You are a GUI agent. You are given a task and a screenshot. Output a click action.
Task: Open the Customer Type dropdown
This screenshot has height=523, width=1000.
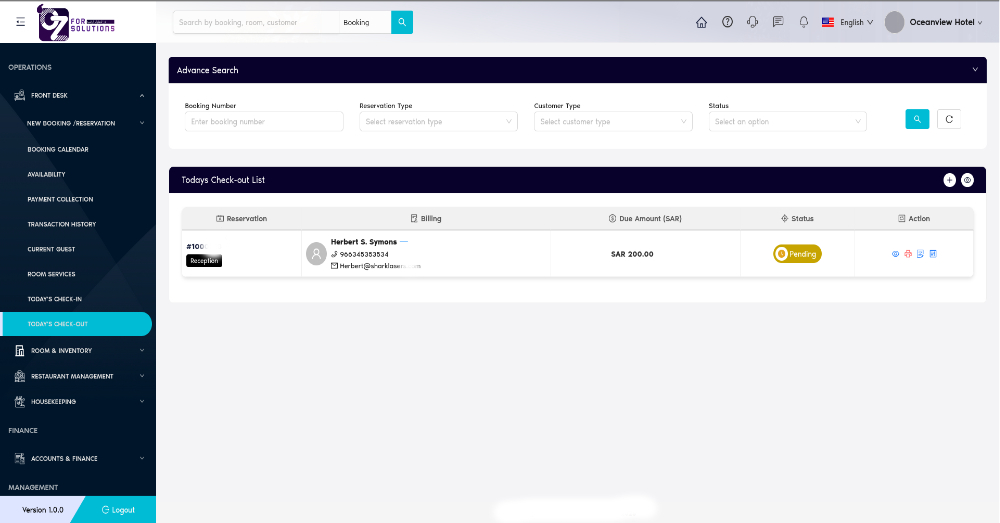coord(613,121)
